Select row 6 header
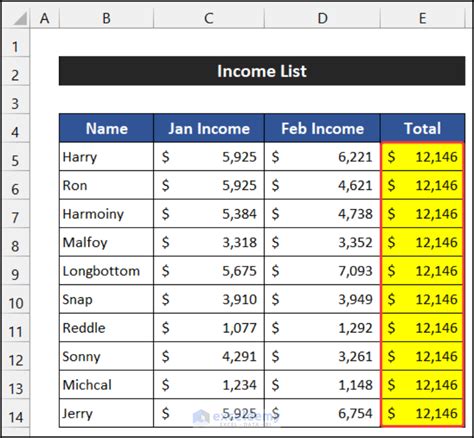The height and width of the screenshot is (438, 474). [x=15, y=185]
